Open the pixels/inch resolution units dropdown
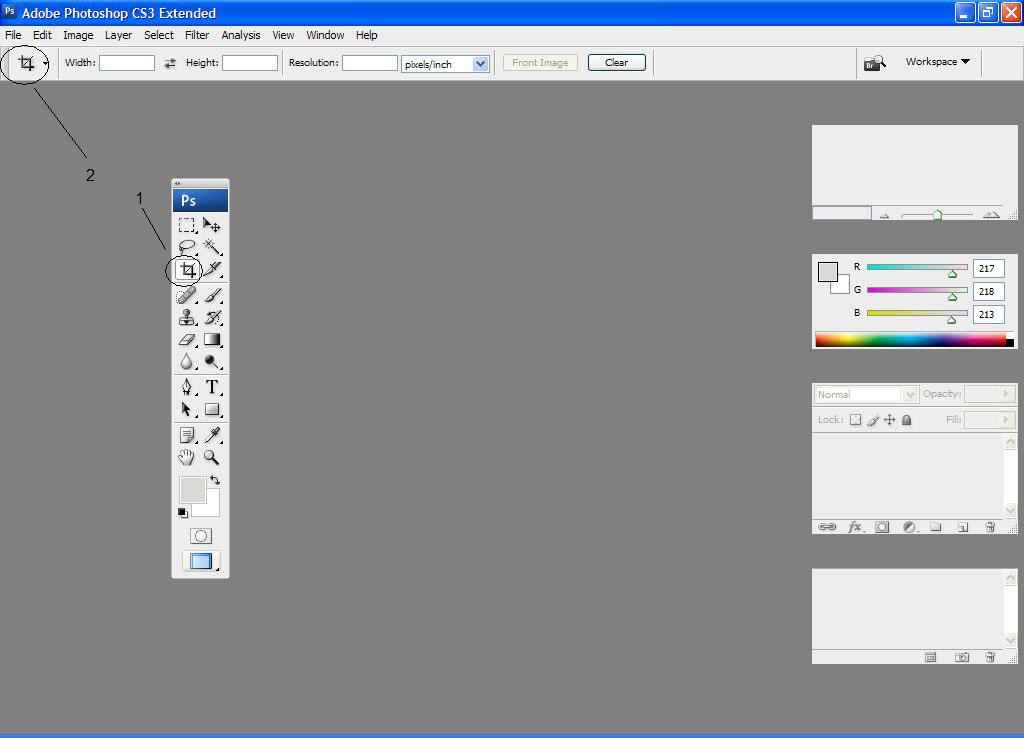Viewport: 1024px width, 738px height. (480, 64)
